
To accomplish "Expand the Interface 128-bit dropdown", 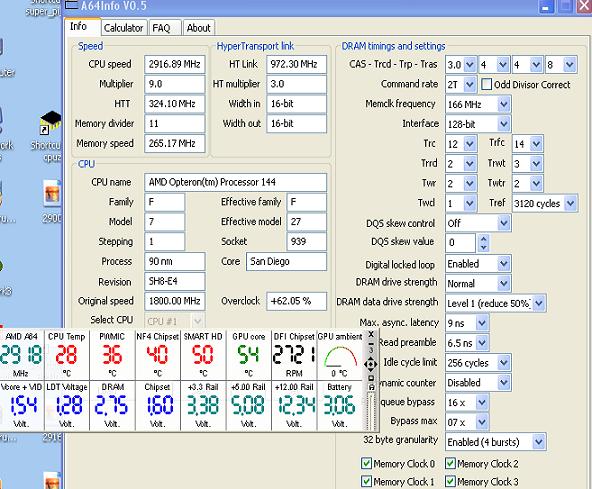I will (504, 123).
